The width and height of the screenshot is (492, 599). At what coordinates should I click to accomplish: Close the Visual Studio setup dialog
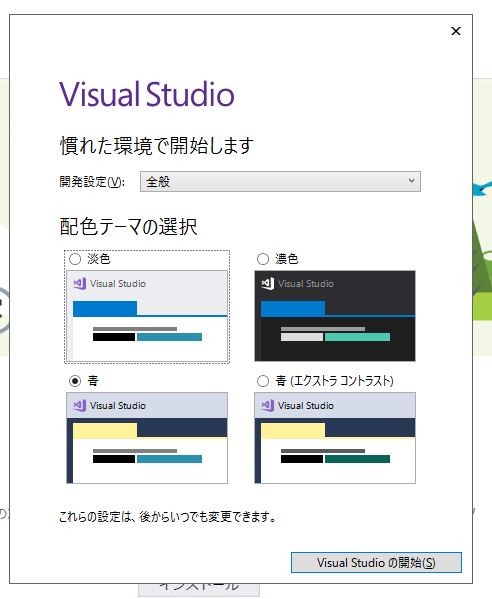[x=456, y=31]
